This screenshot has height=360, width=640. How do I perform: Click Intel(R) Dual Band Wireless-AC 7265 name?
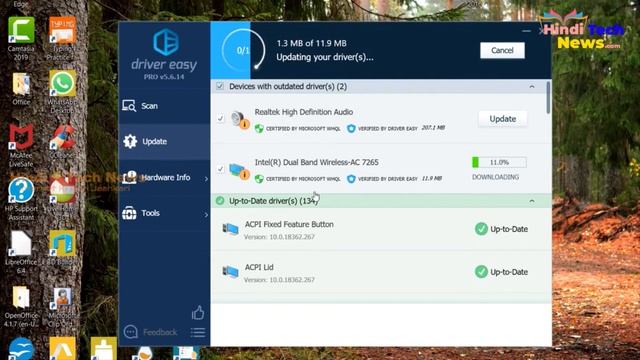tap(316, 162)
